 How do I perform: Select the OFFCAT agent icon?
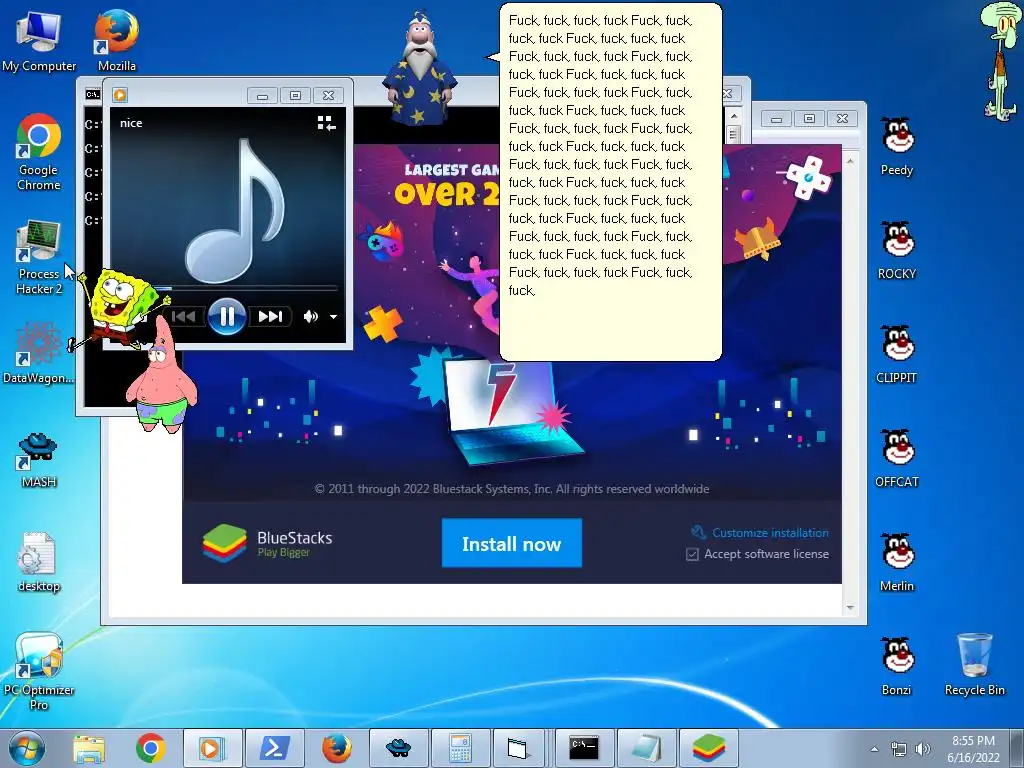(897, 458)
